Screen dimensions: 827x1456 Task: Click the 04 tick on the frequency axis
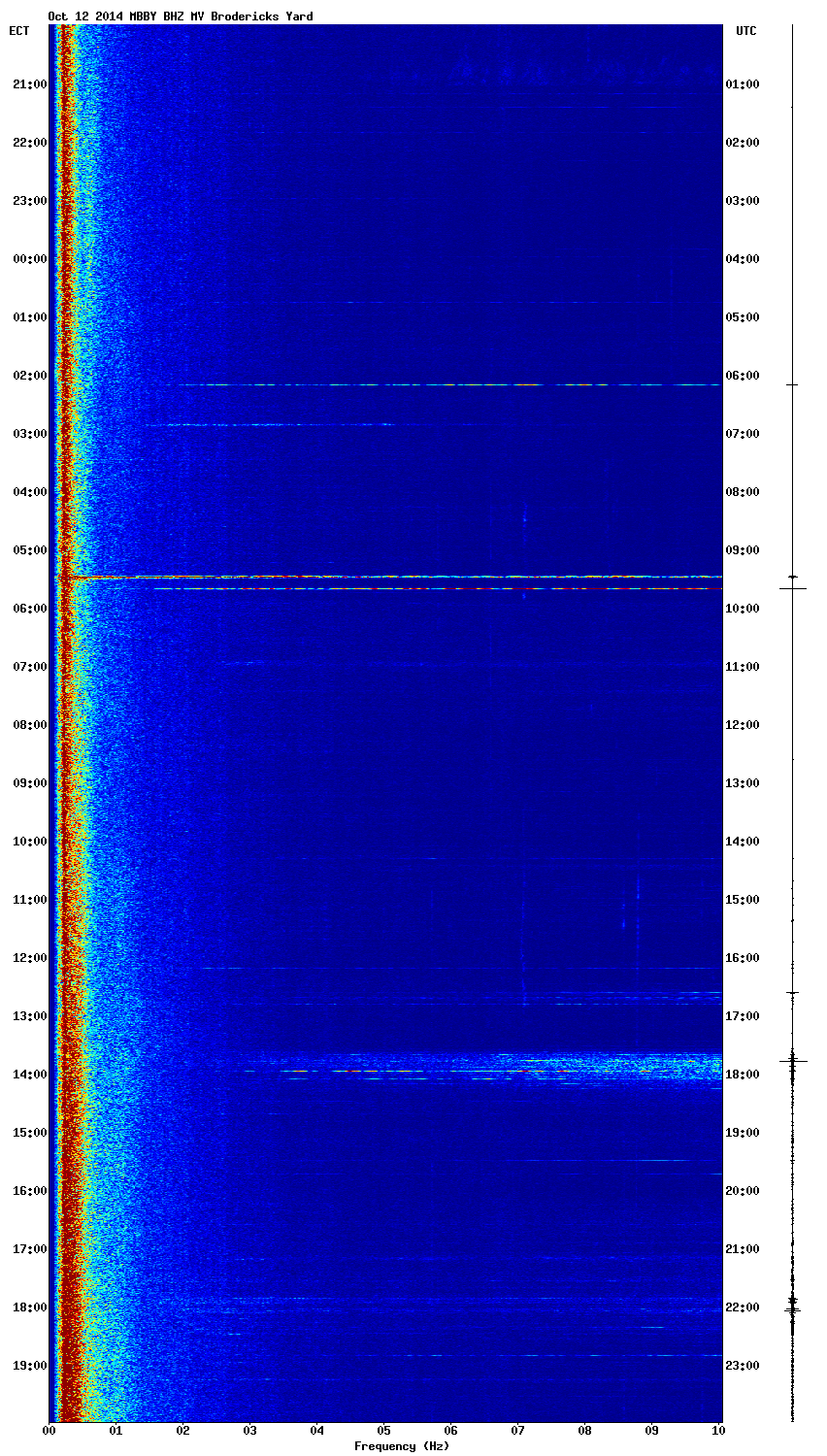(316, 1431)
